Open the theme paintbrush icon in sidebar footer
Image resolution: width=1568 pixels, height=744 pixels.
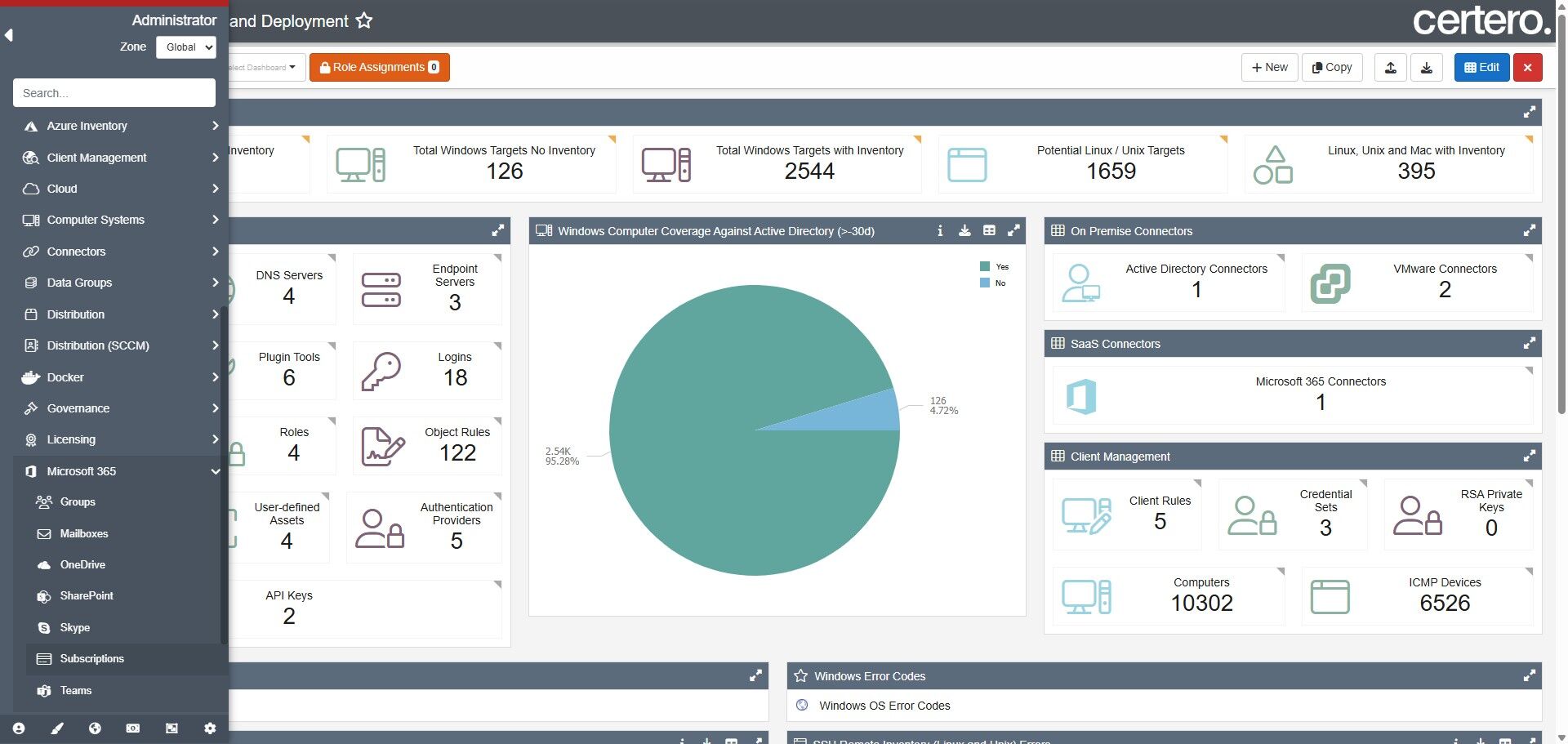[57, 728]
